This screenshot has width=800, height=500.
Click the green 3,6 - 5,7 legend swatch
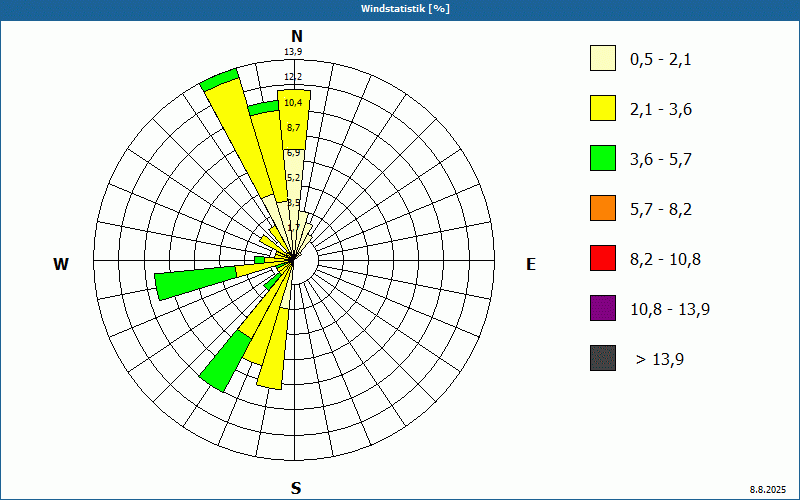pos(603,158)
